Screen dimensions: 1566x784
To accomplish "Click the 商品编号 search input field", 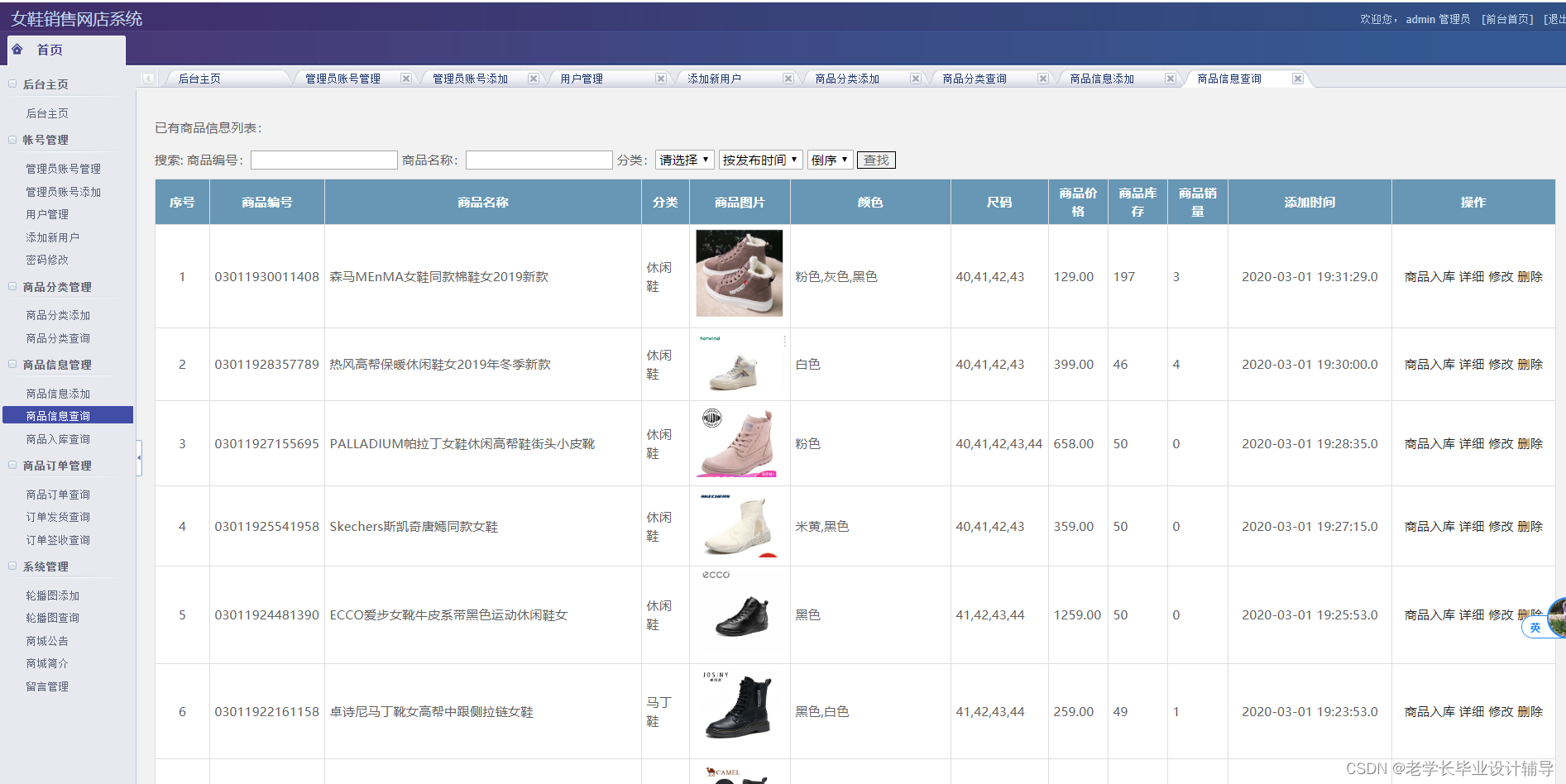I will (323, 159).
